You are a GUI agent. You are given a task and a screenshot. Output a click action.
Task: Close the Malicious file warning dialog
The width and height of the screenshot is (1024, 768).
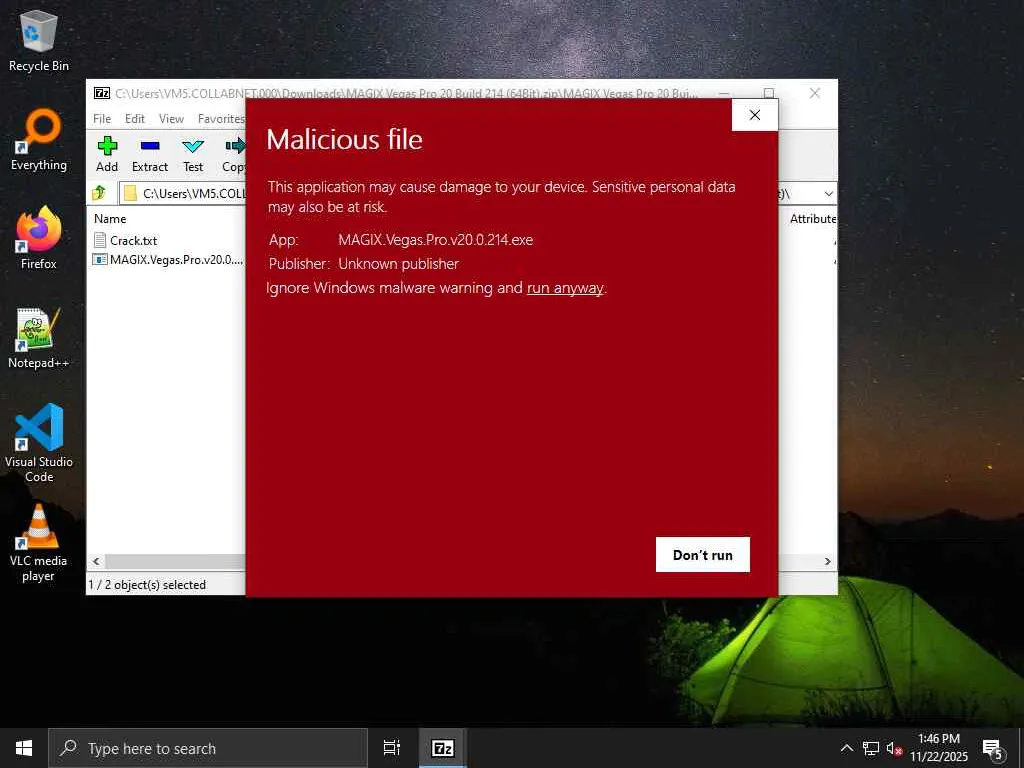click(755, 115)
